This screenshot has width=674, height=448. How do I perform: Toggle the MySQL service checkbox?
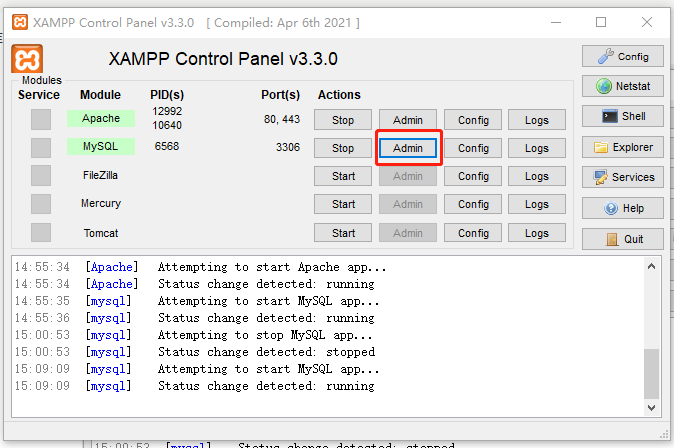41,147
